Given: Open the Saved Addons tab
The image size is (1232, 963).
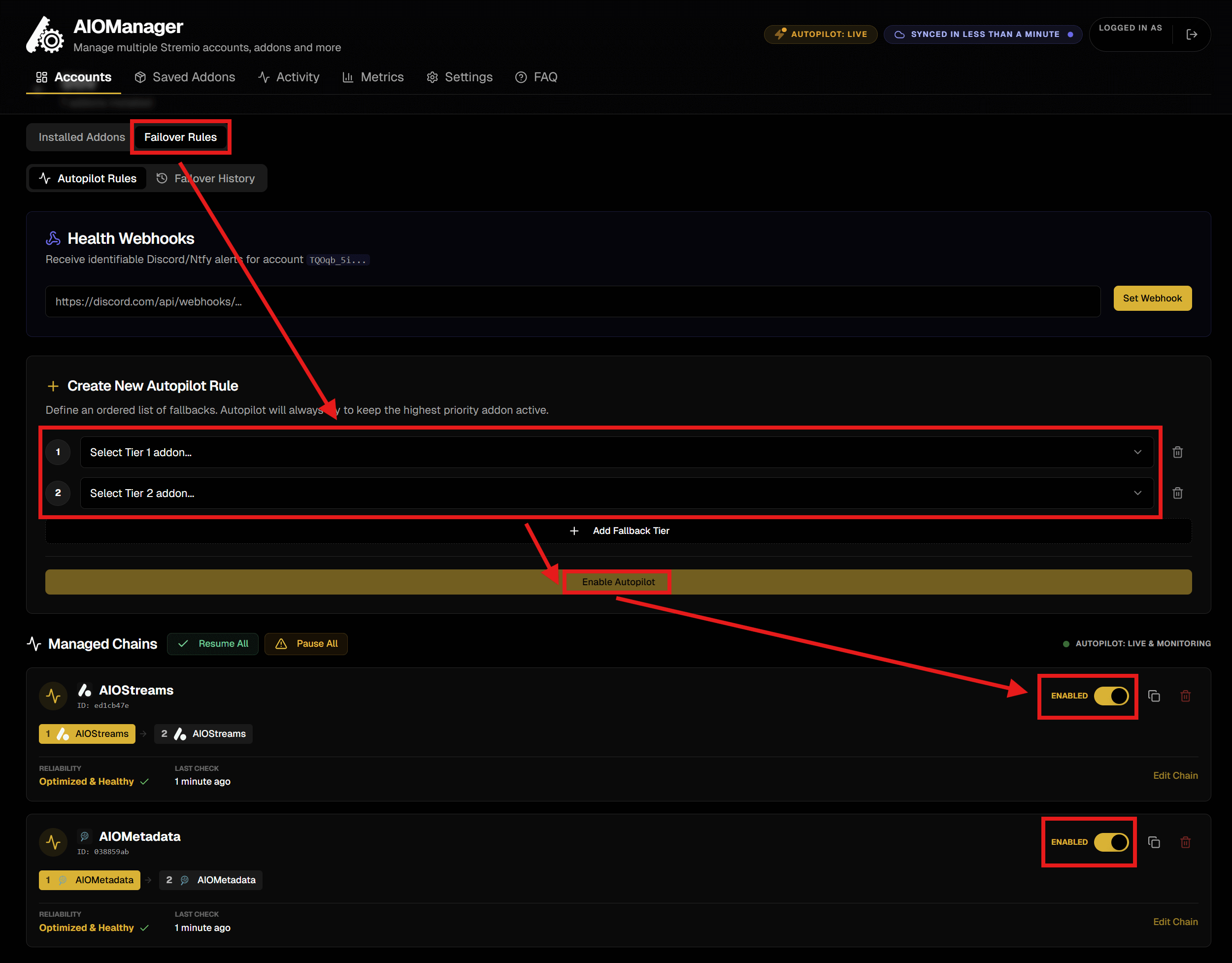Looking at the screenshot, I should (x=185, y=77).
